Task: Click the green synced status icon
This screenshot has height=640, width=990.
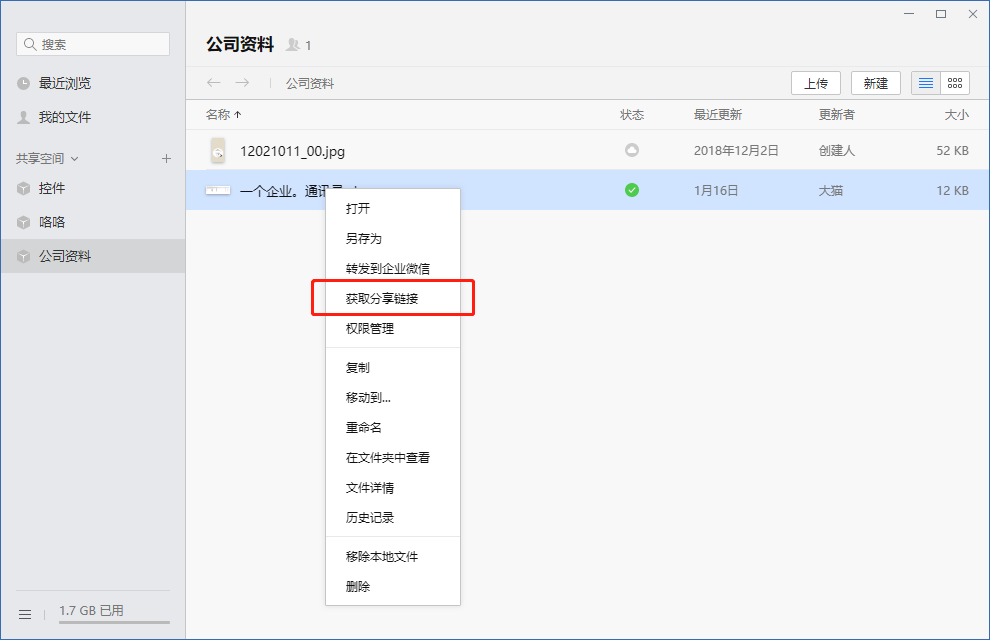Action: click(631, 190)
